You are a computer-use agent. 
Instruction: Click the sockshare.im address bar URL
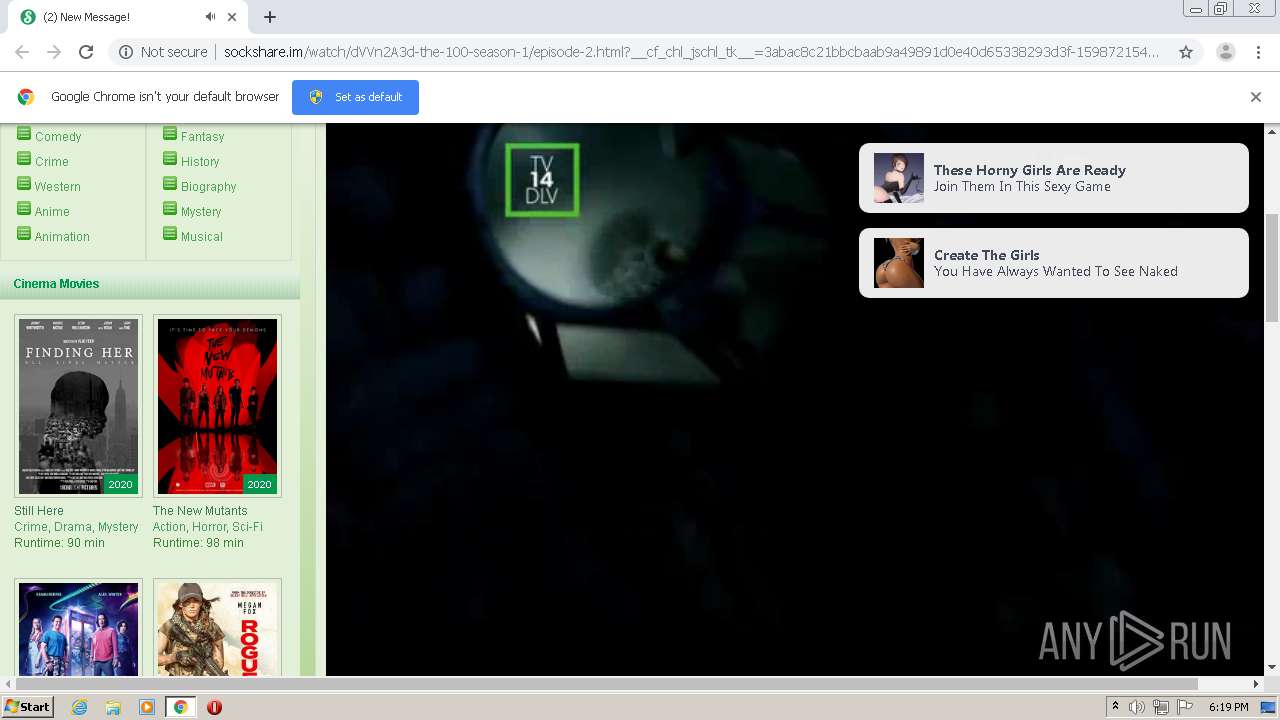tap(690, 52)
